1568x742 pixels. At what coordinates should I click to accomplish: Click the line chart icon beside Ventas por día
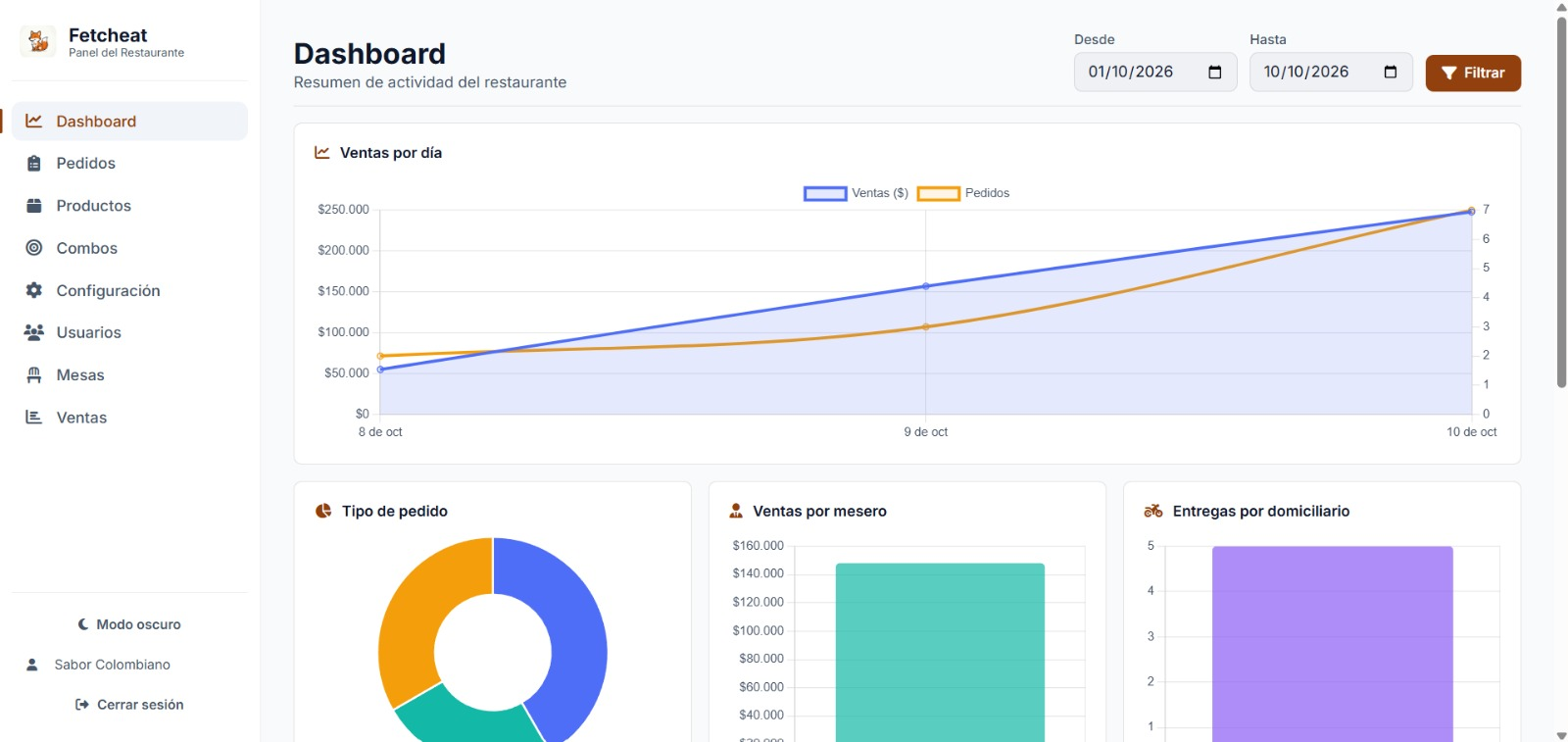click(321, 153)
